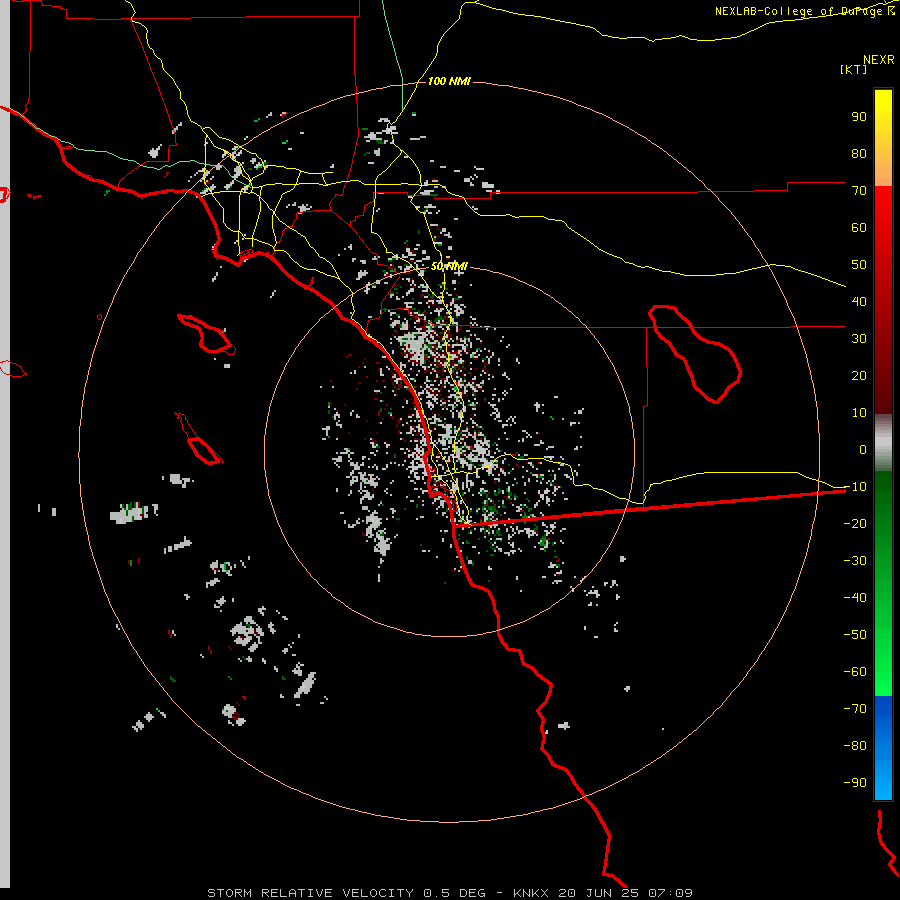The image size is (900, 900).
Task: Select the -80 value on velocity scale
Action: 855,746
